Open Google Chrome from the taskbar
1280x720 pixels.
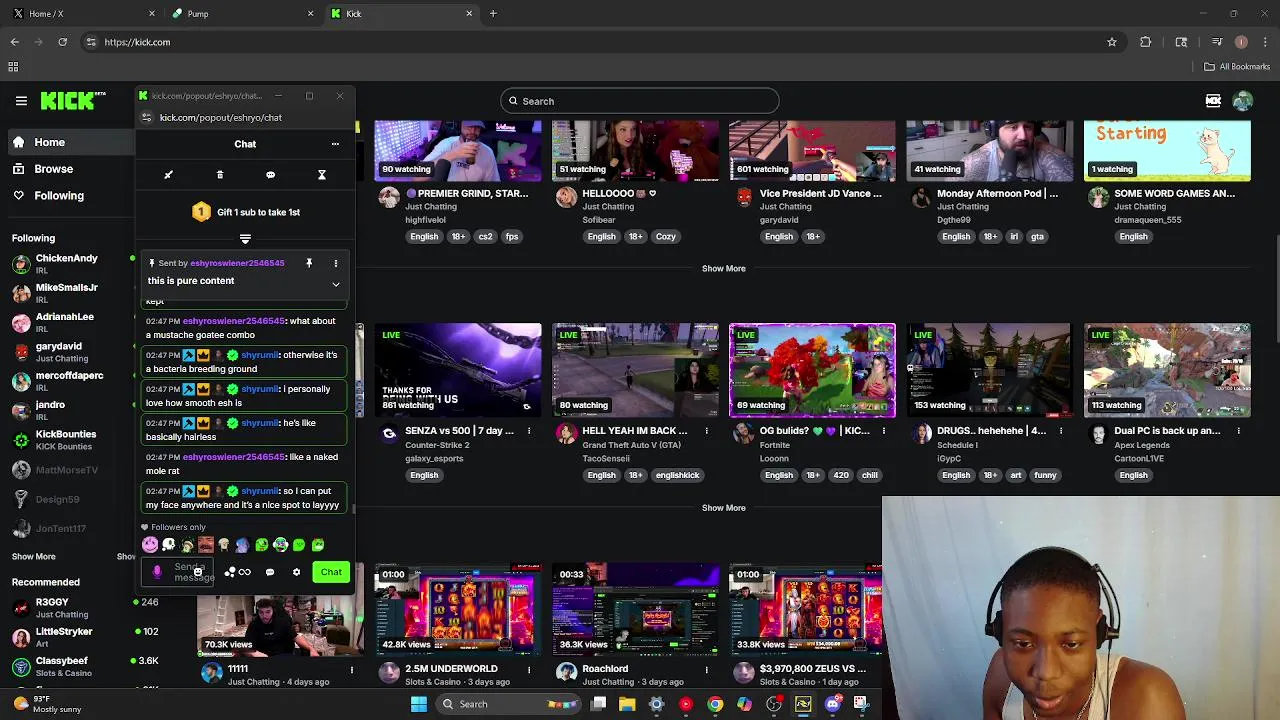point(715,704)
